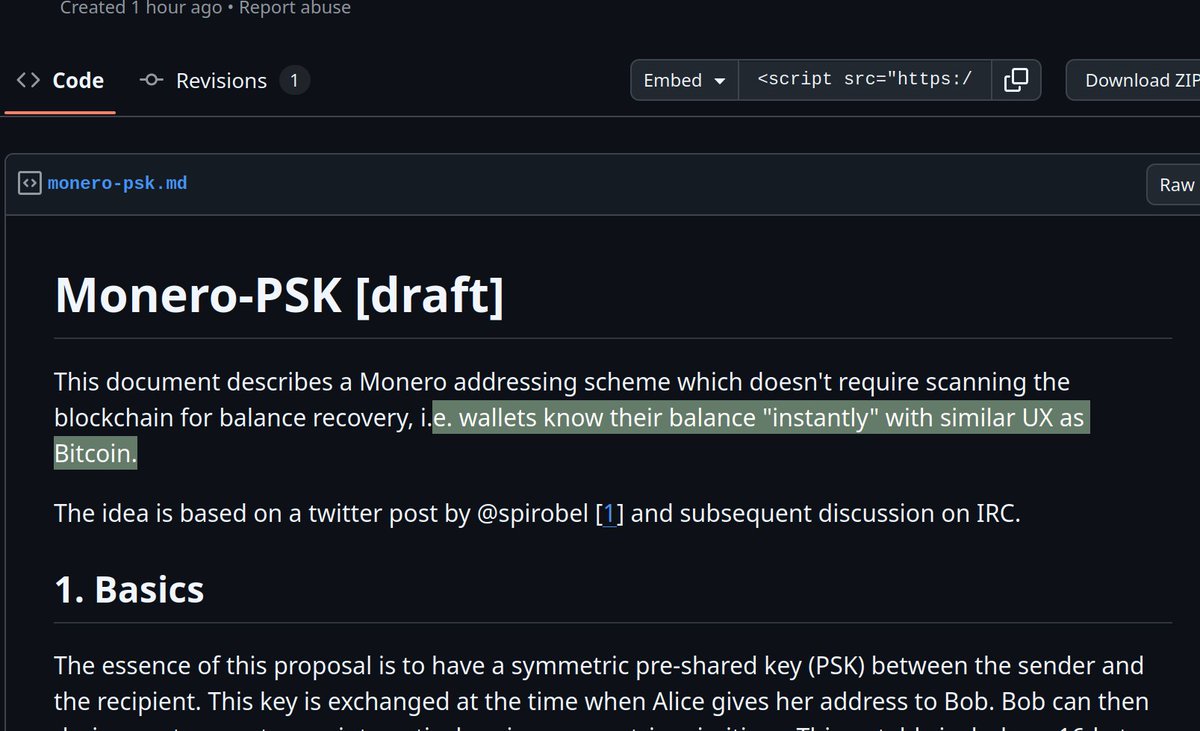Image resolution: width=1200 pixels, height=731 pixels.
Task: Click the Revisions count badge showing 1
Action: [294, 81]
